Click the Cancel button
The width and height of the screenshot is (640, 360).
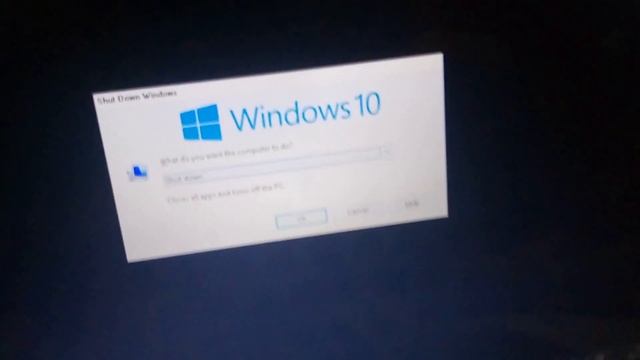(358, 211)
